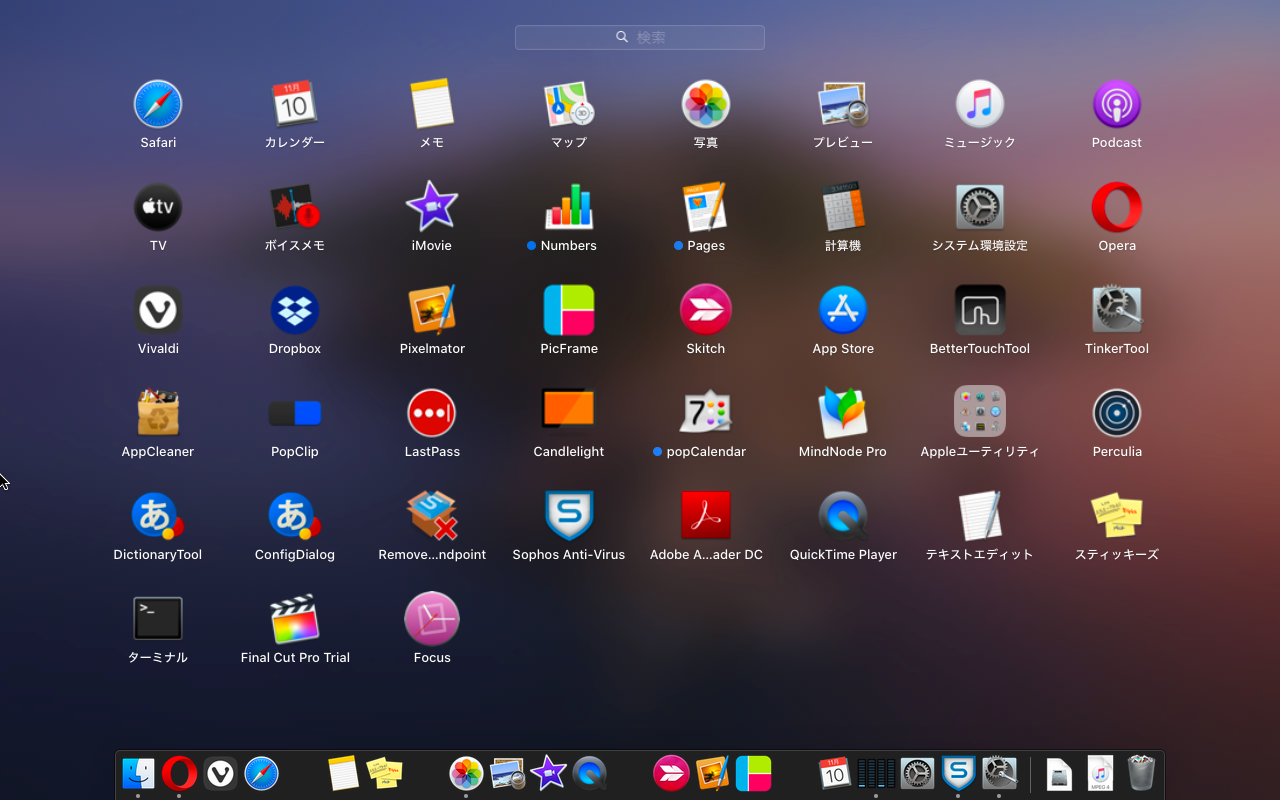Open the ミュージック app
This screenshot has width=1280, height=800.
980,104
